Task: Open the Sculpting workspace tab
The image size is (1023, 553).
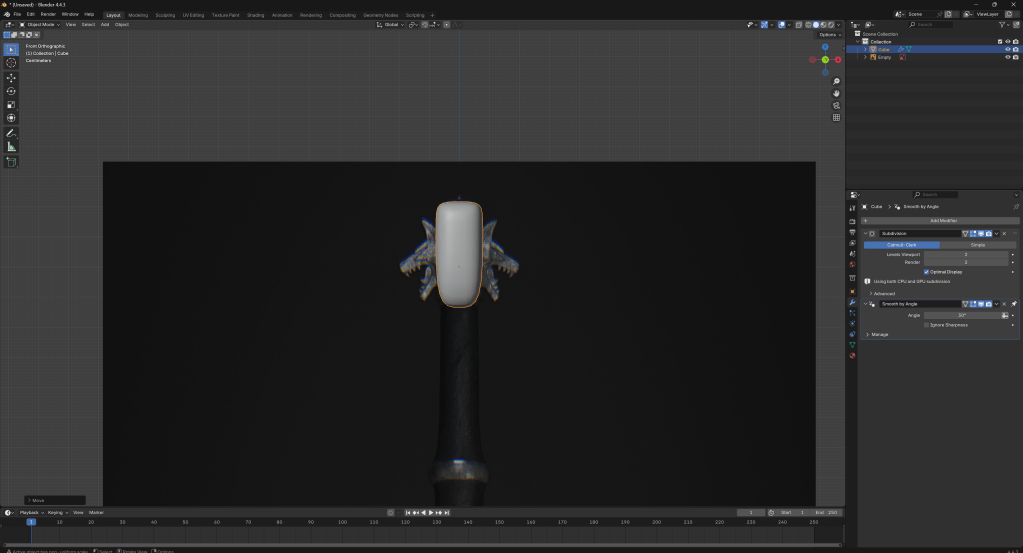Action: tap(165, 15)
